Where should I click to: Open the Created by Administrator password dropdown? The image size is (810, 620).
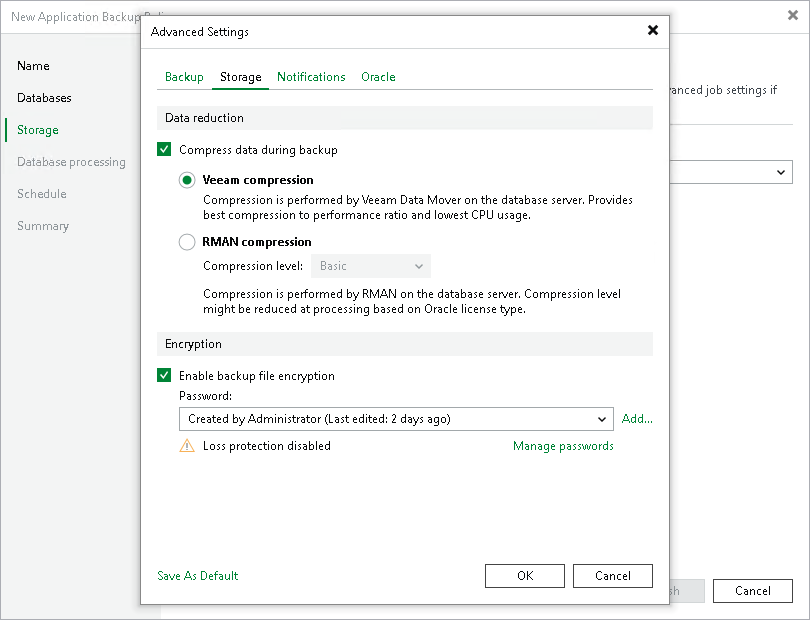[395, 419]
